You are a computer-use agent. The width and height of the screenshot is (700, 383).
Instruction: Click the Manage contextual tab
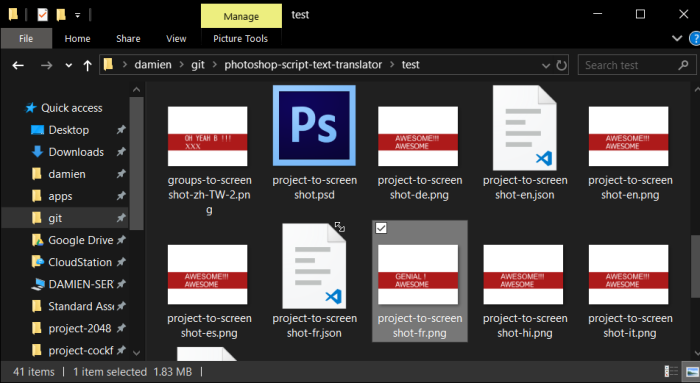pos(241,16)
